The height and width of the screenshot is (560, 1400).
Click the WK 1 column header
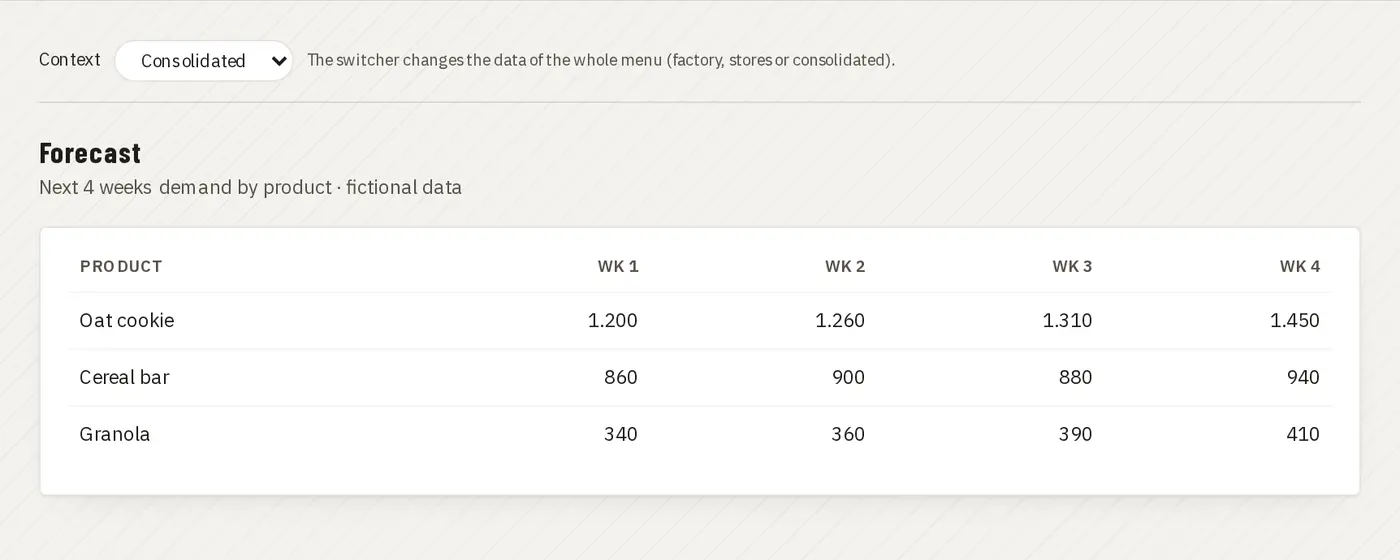[618, 266]
